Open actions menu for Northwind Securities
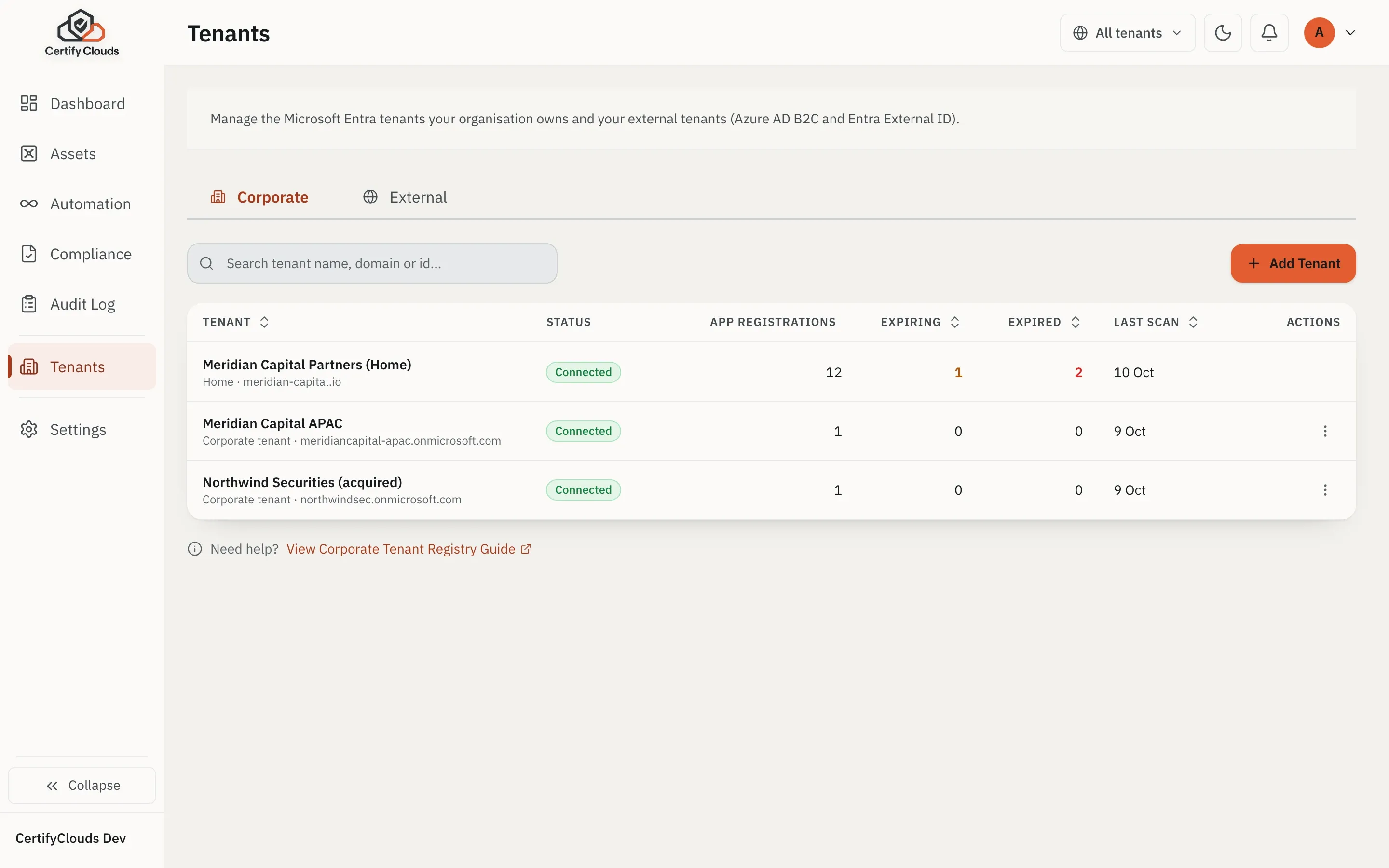The width and height of the screenshot is (1389, 868). coord(1325,489)
